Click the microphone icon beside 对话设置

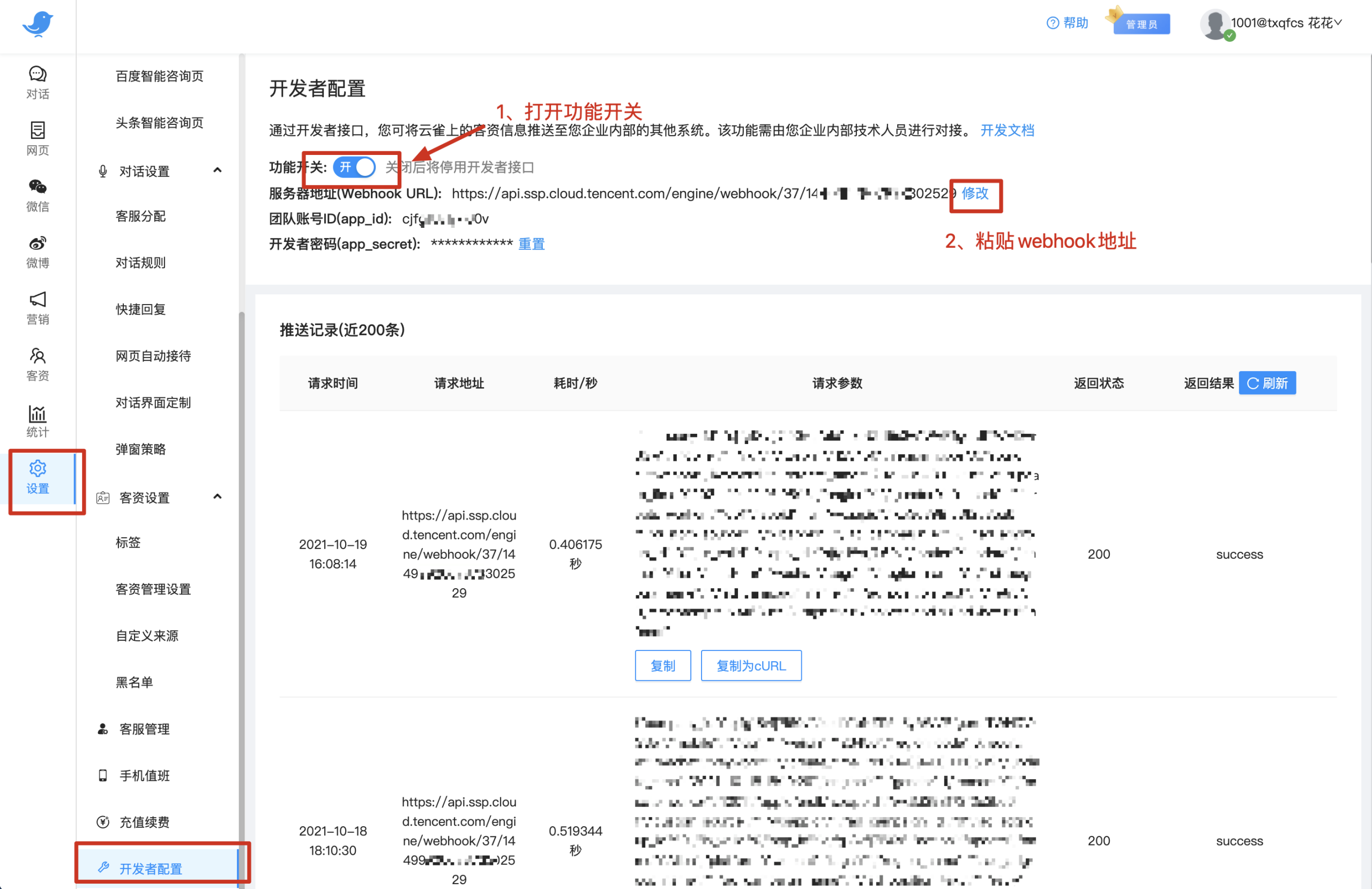102,172
